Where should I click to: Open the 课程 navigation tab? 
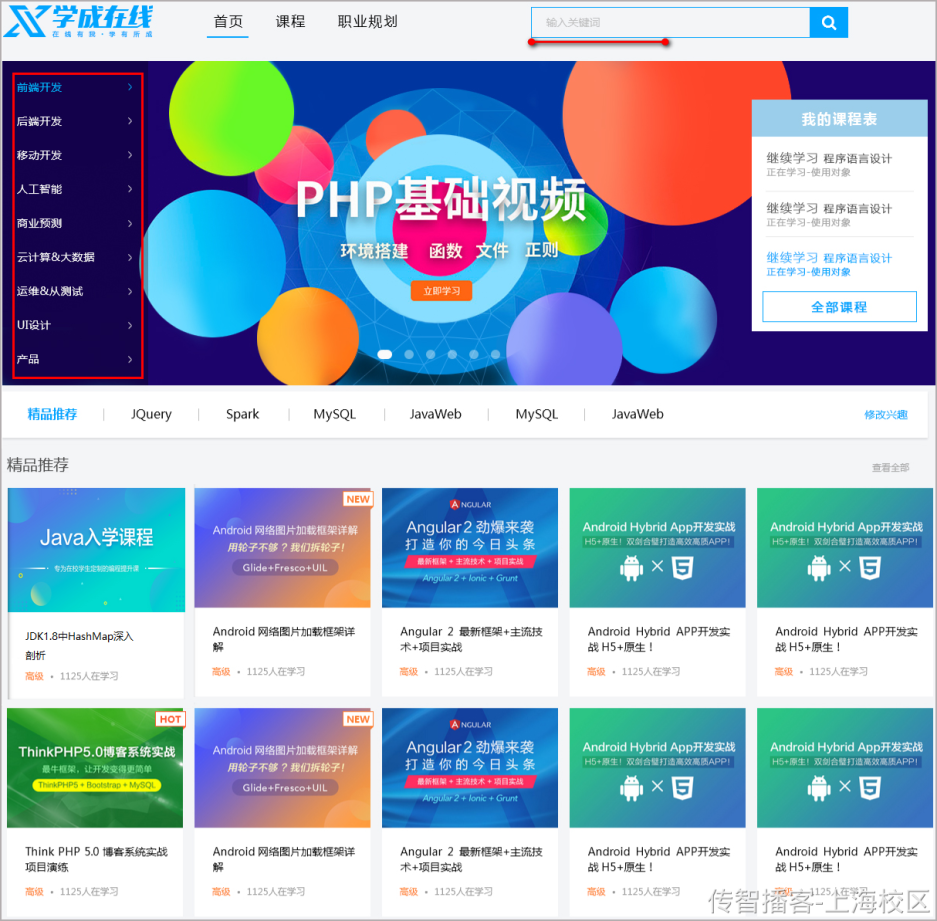point(290,22)
